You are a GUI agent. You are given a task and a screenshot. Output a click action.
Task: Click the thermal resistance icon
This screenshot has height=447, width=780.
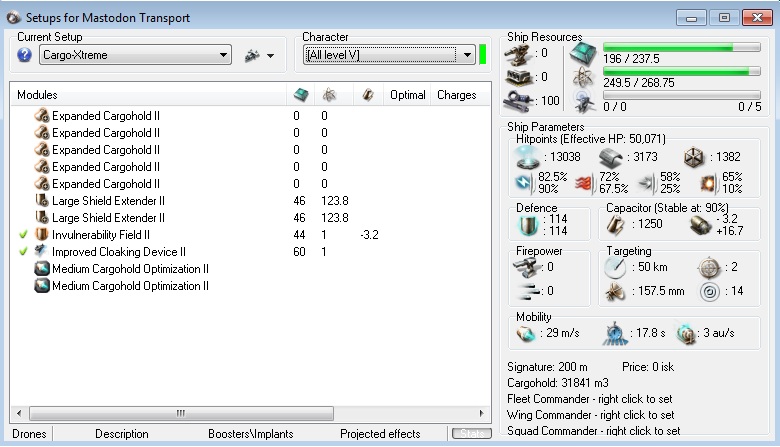tap(585, 183)
